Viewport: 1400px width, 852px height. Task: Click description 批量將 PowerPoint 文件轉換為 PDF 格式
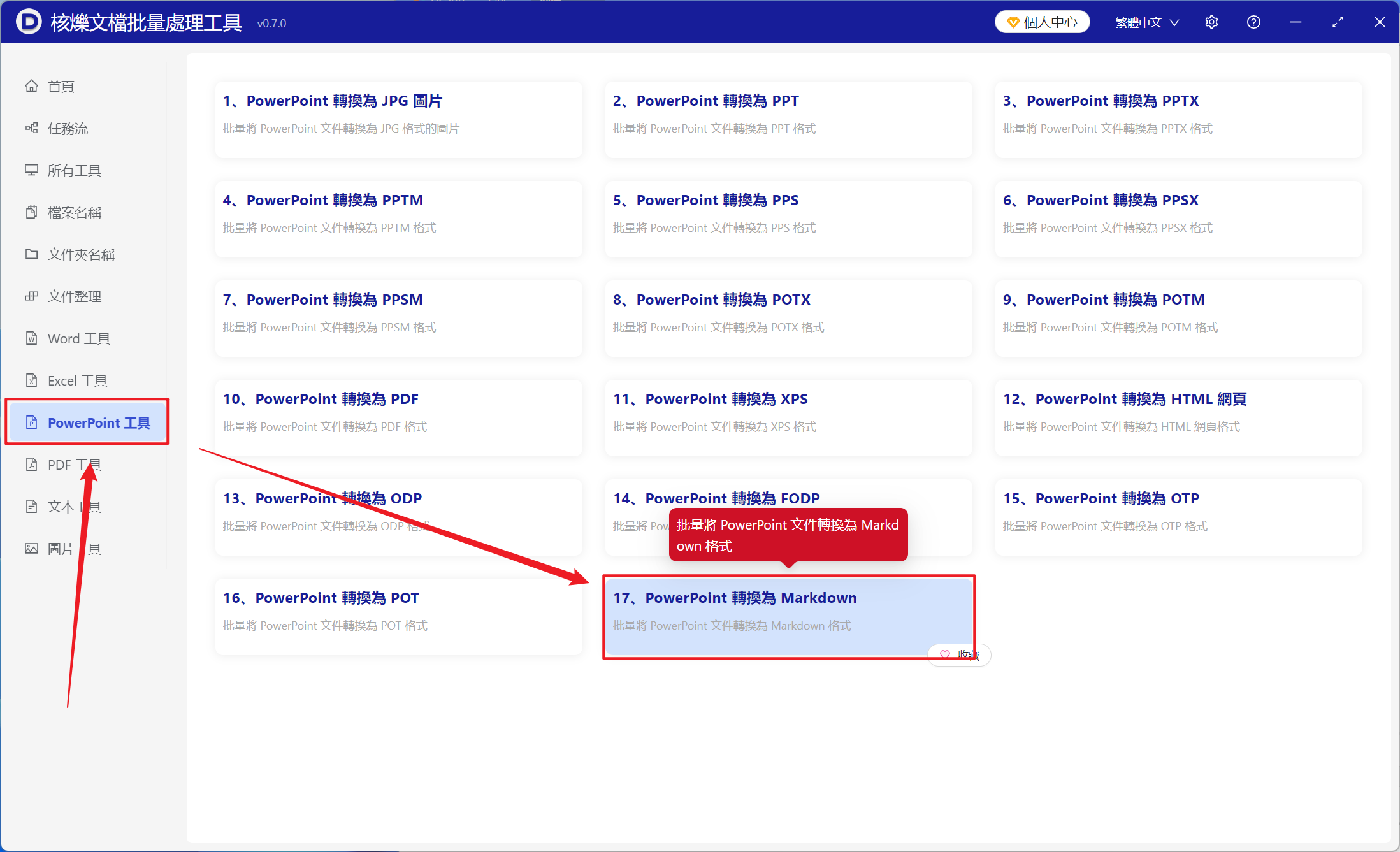[325, 427]
